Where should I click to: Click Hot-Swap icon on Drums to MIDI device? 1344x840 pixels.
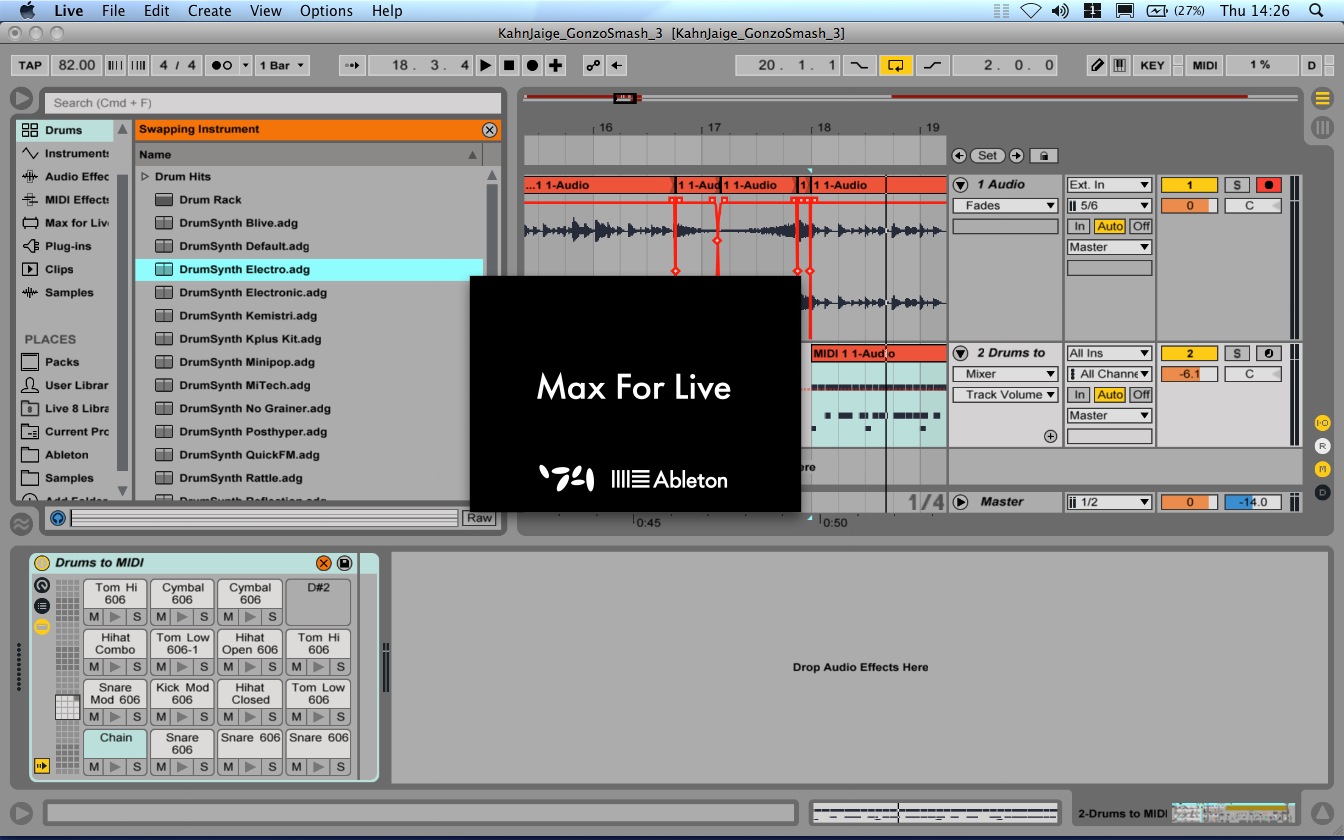tap(323, 564)
